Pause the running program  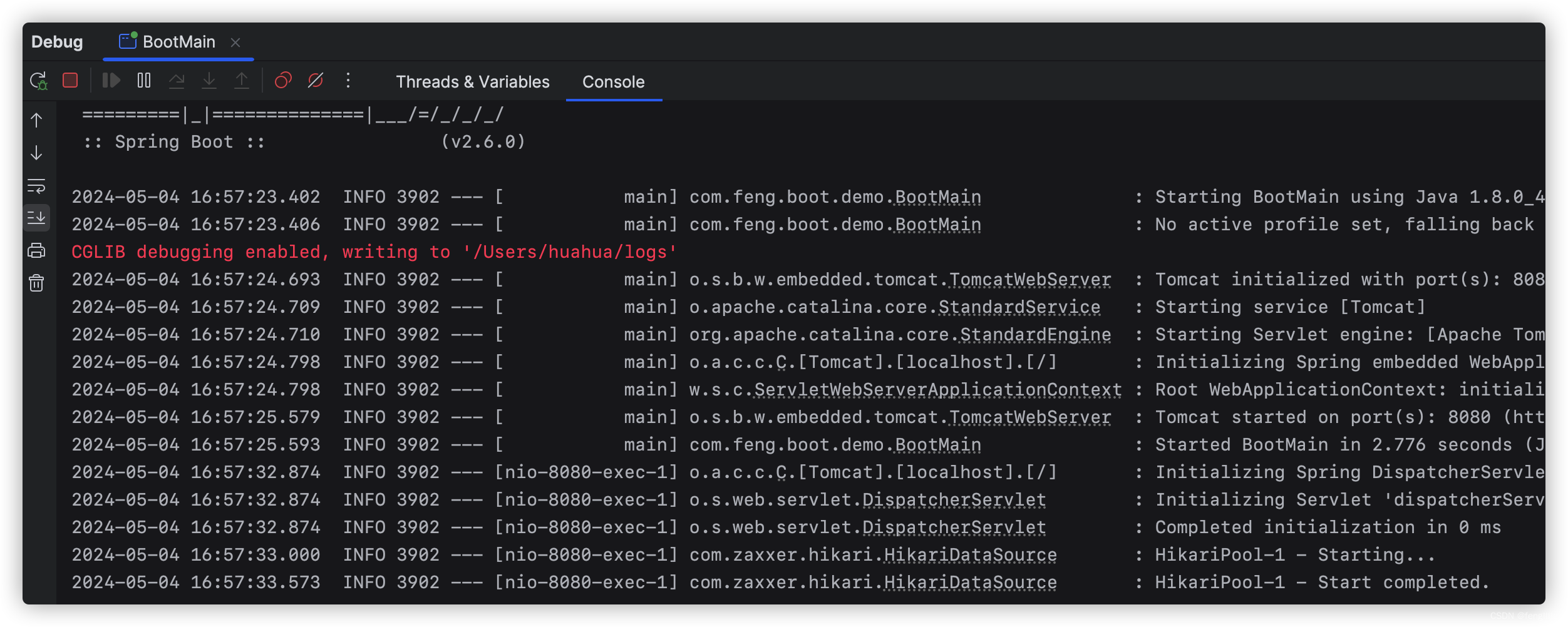click(143, 80)
